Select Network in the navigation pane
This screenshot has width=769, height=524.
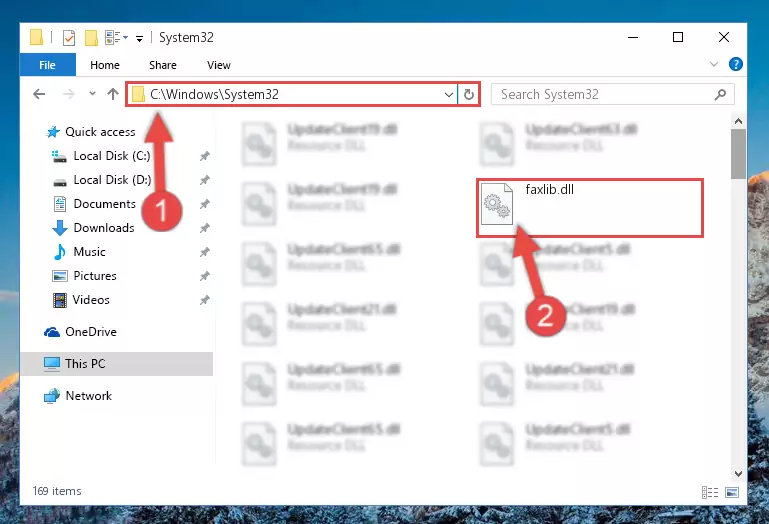88,395
